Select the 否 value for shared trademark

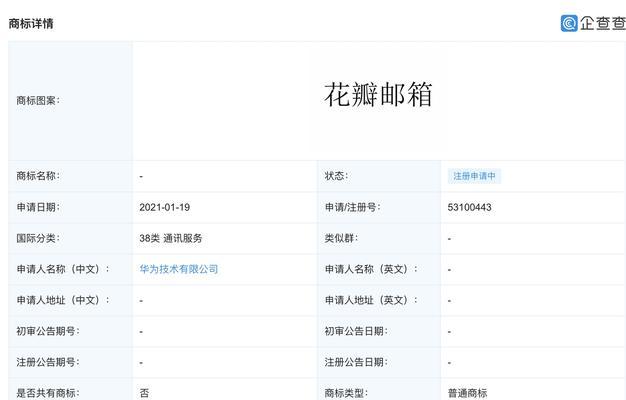click(x=145, y=393)
